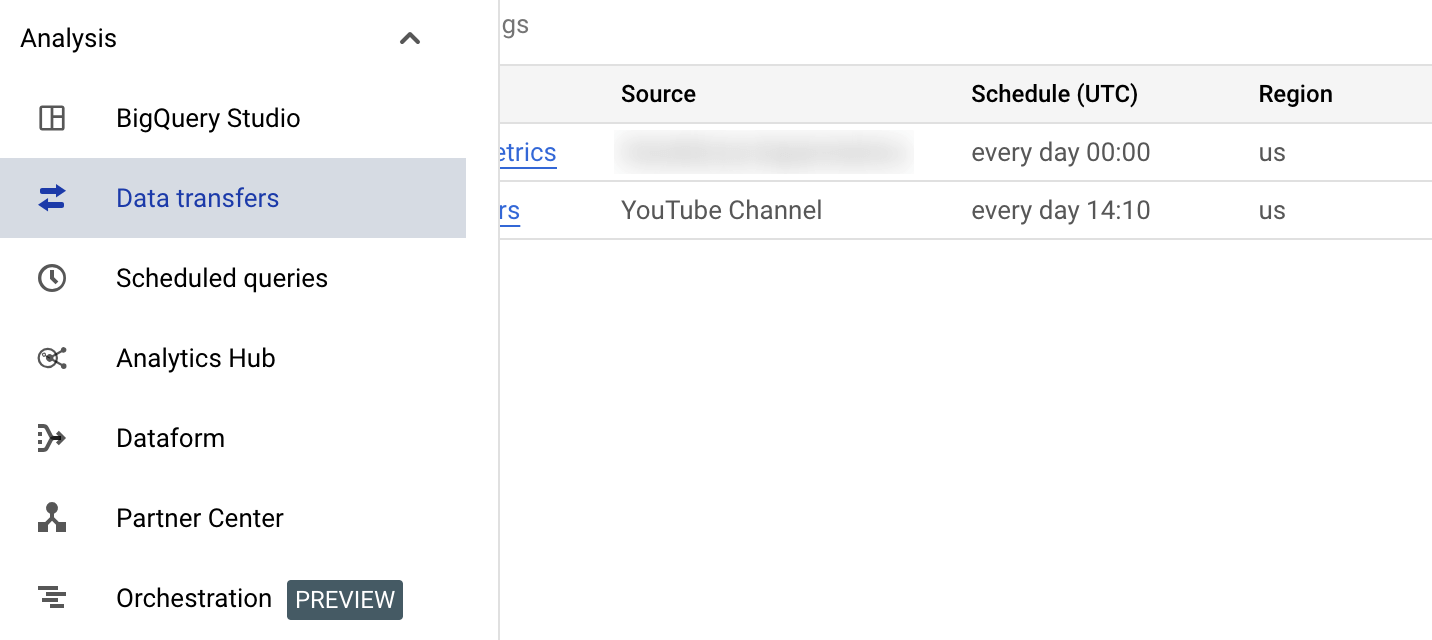Viewport: 1432px width, 640px height.
Task: Click the Analytics Hub icon
Action: 52,358
